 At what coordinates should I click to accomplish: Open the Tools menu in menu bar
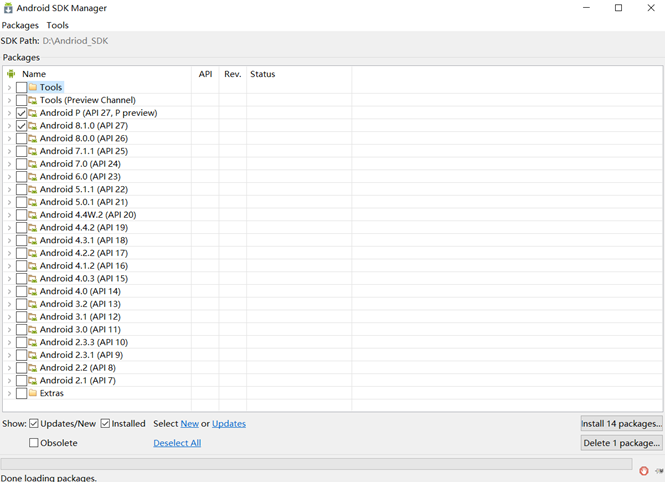coord(57,25)
